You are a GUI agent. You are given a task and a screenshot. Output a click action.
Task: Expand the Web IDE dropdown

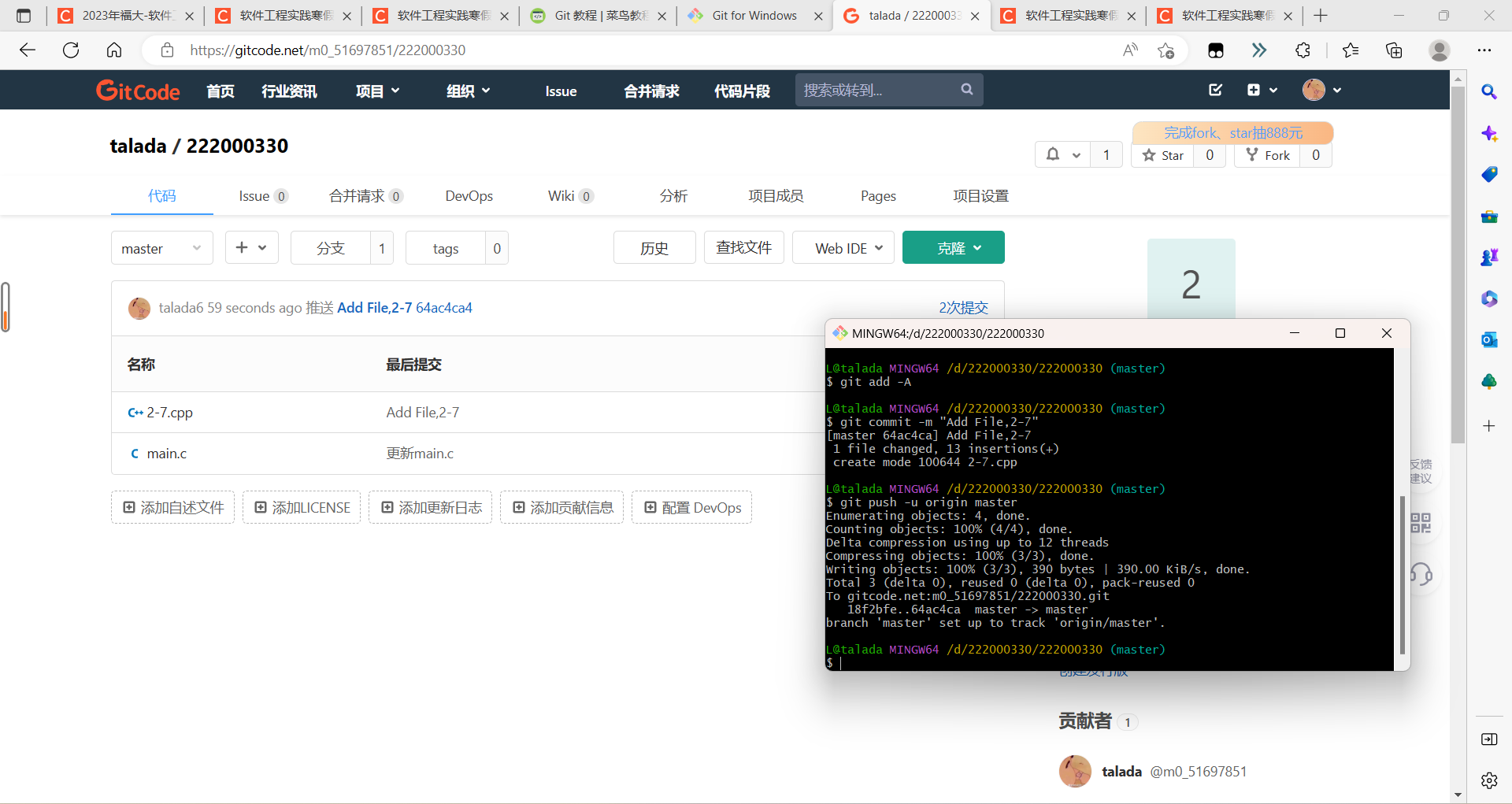[843, 248]
